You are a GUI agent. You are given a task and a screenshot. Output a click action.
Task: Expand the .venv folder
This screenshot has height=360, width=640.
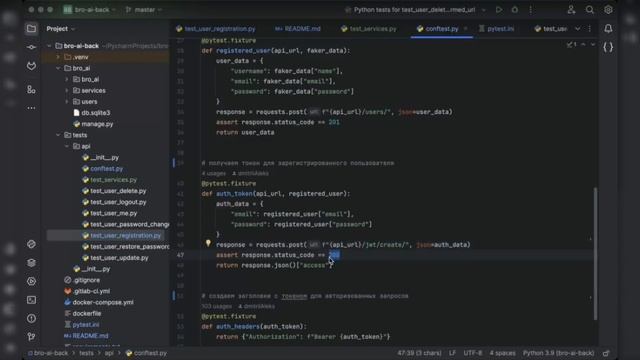point(58,57)
